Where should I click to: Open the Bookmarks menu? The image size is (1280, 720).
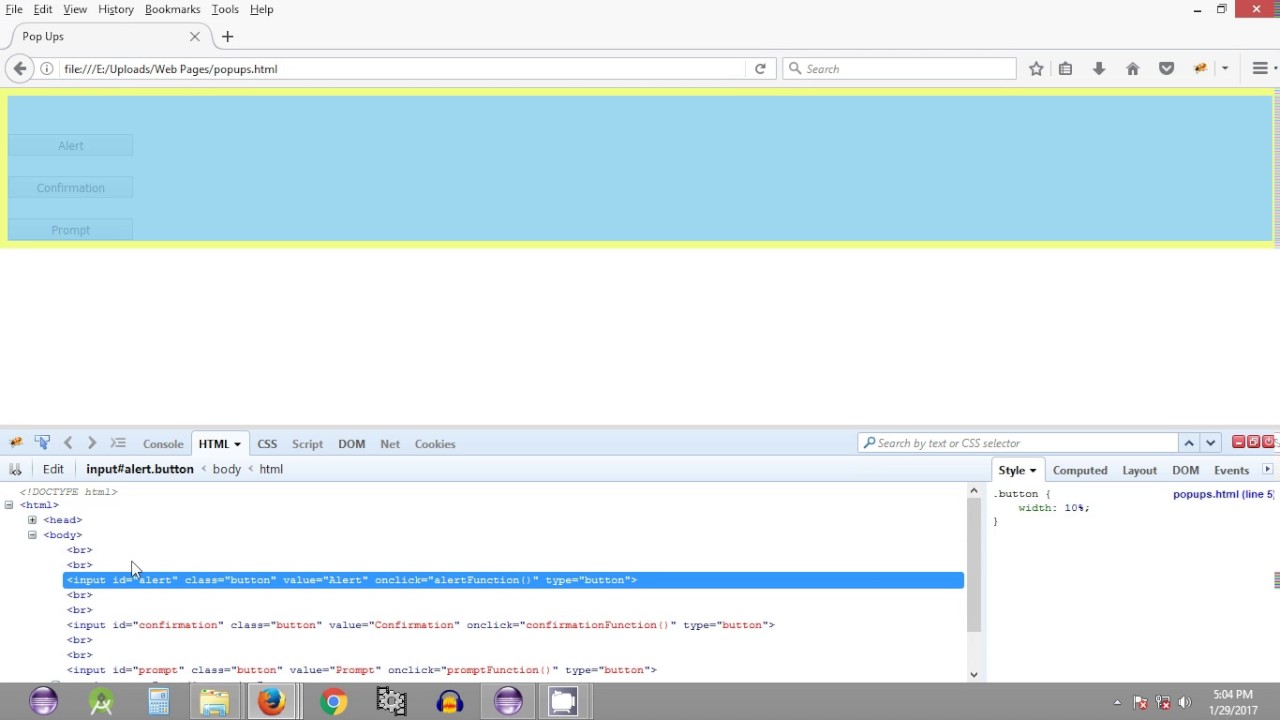coord(172,9)
